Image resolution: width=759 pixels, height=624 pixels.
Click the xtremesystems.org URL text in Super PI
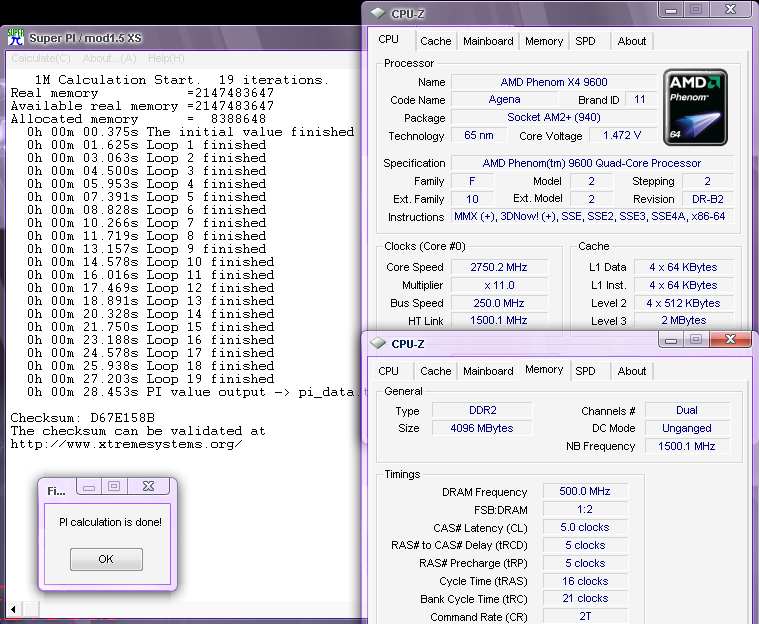pos(126,444)
